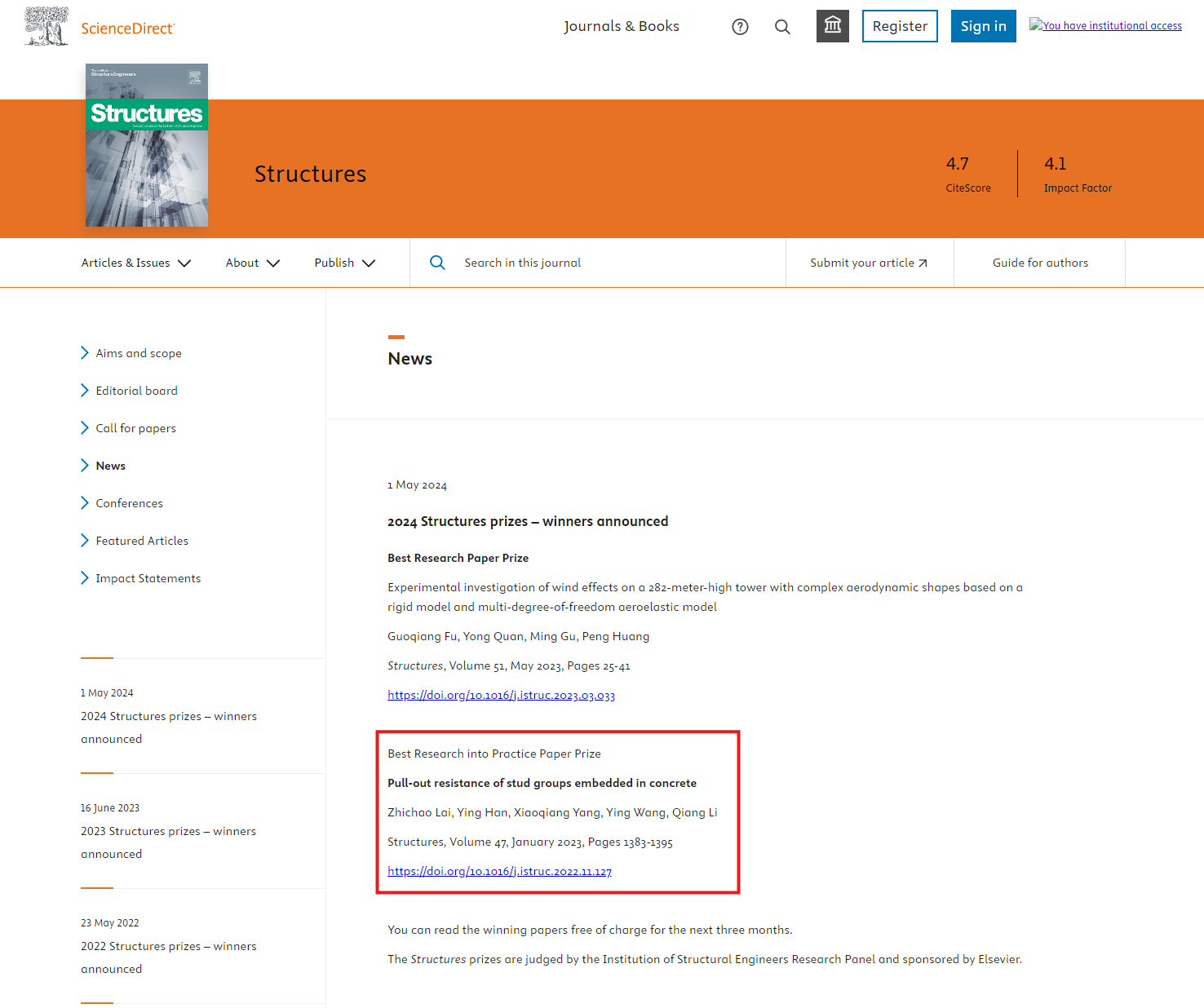Click the journal search magnifier icon
The height and width of the screenshot is (1008, 1204).
tap(437, 263)
